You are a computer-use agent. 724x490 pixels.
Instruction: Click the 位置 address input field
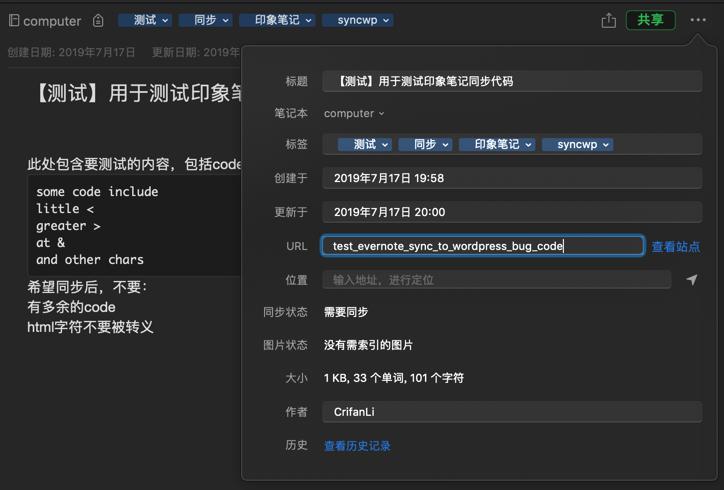coord(496,280)
